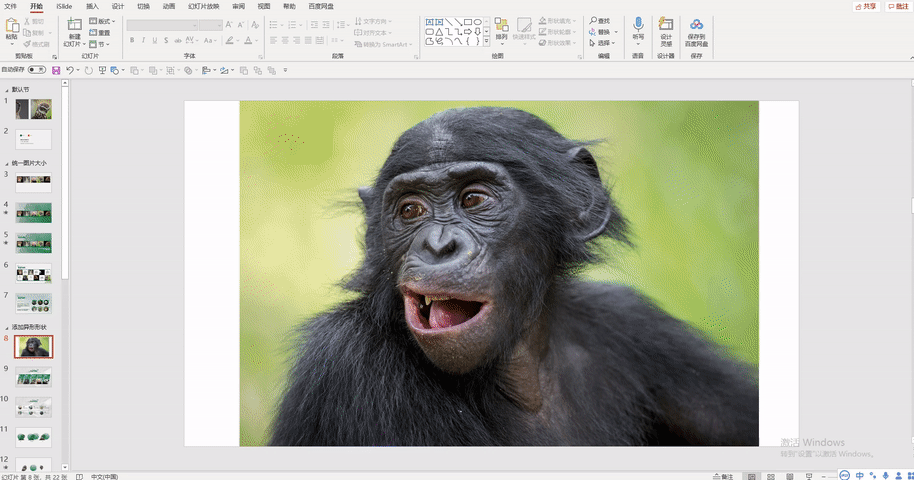The width and height of the screenshot is (914, 480).
Task: Click the Comments (批注) button
Action: [898, 6]
